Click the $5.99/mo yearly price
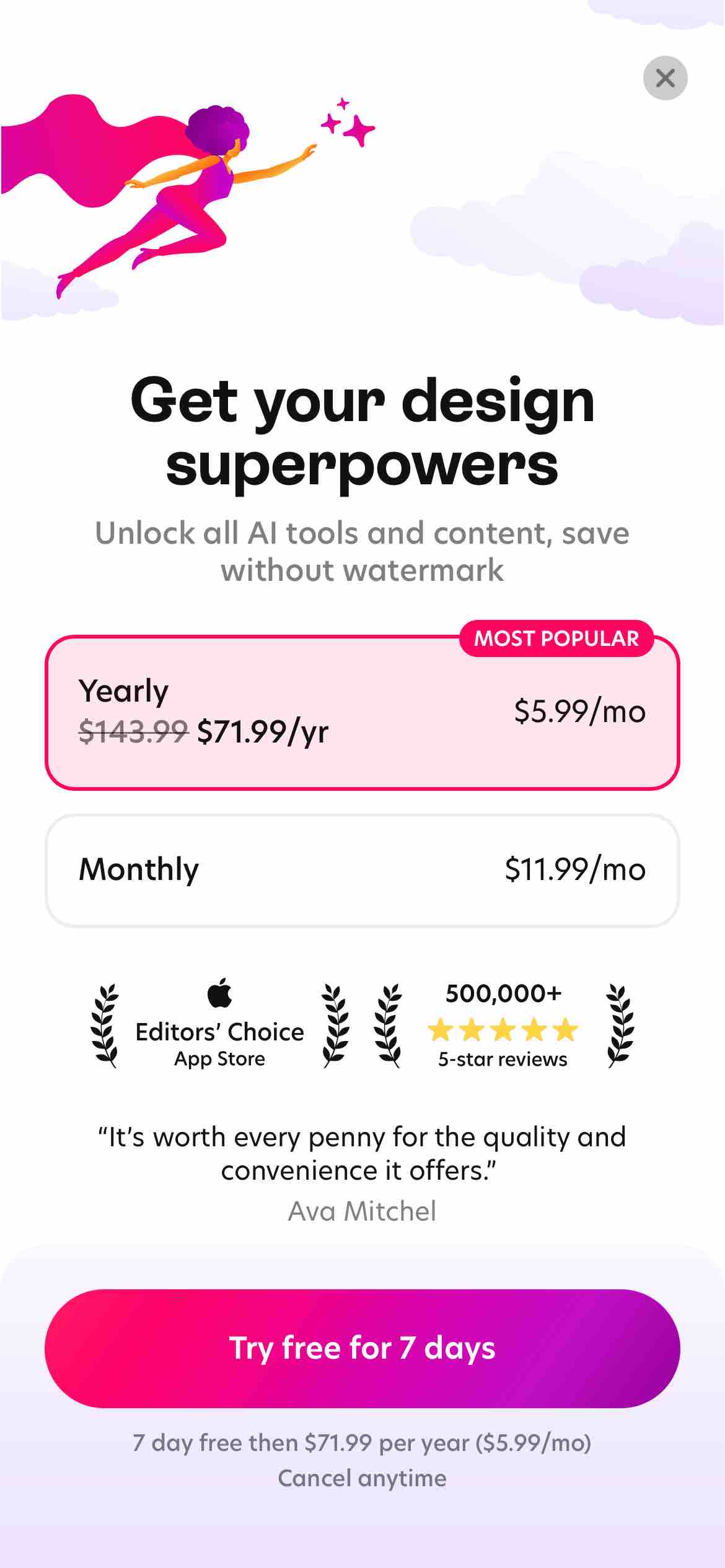Viewport: 725px width, 1568px height. tap(579, 712)
